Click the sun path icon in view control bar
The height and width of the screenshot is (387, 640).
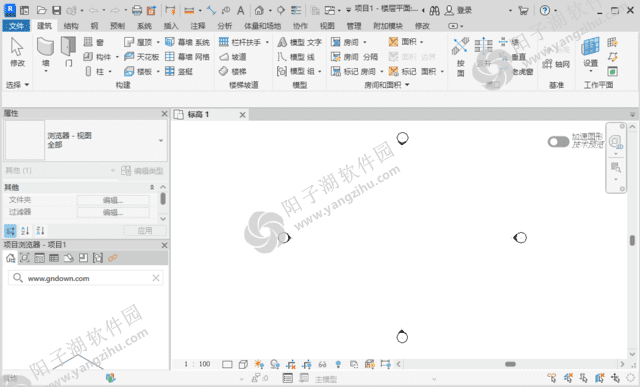259,364
